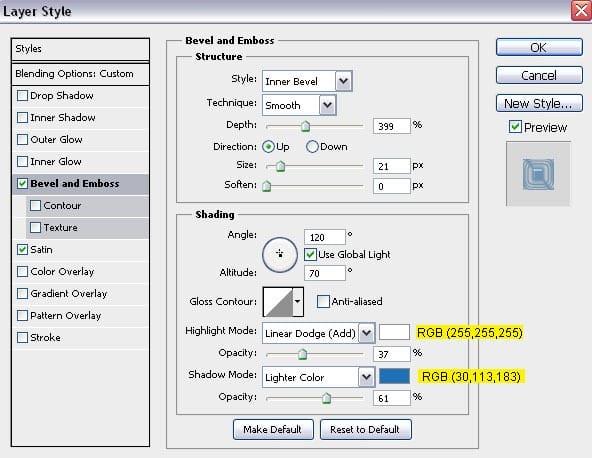The height and width of the screenshot is (458, 592).
Task: Uncheck the Use Global Light checkbox
Action: point(310,254)
